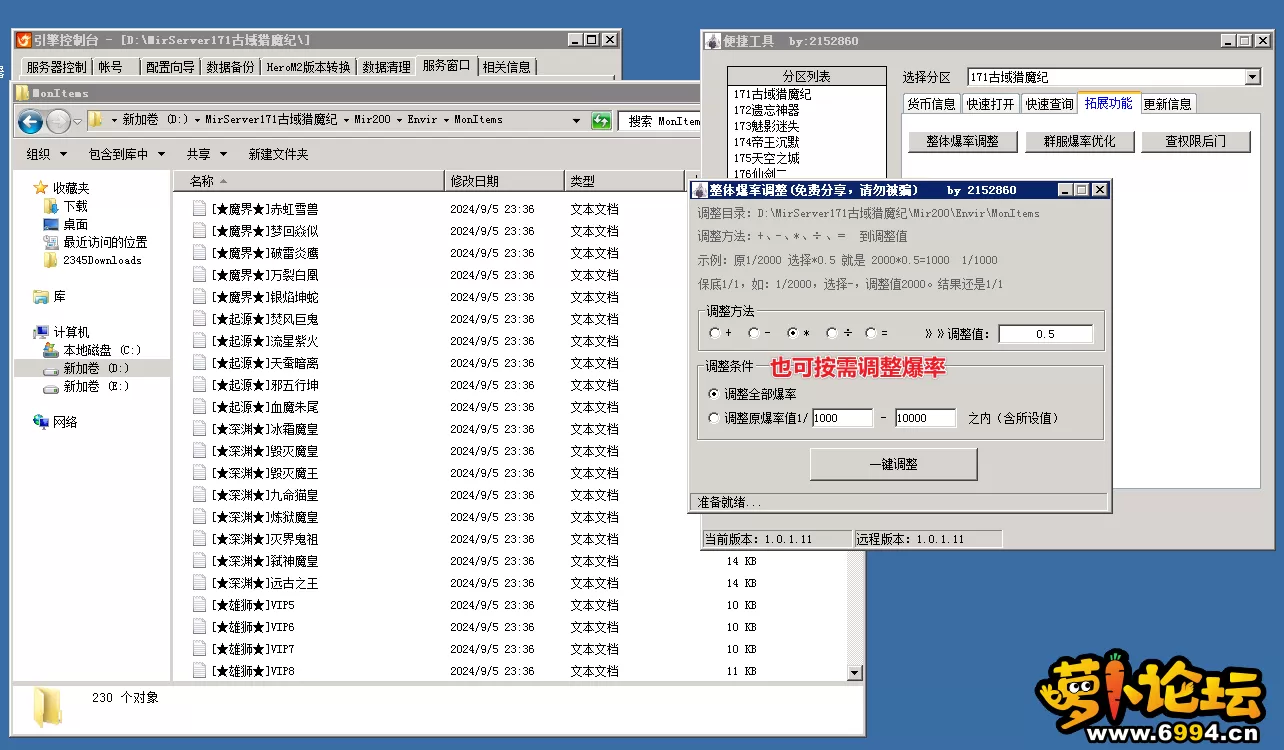Click the folder icon at address bar start
Image resolution: width=1284 pixels, height=750 pixels.
point(96,120)
